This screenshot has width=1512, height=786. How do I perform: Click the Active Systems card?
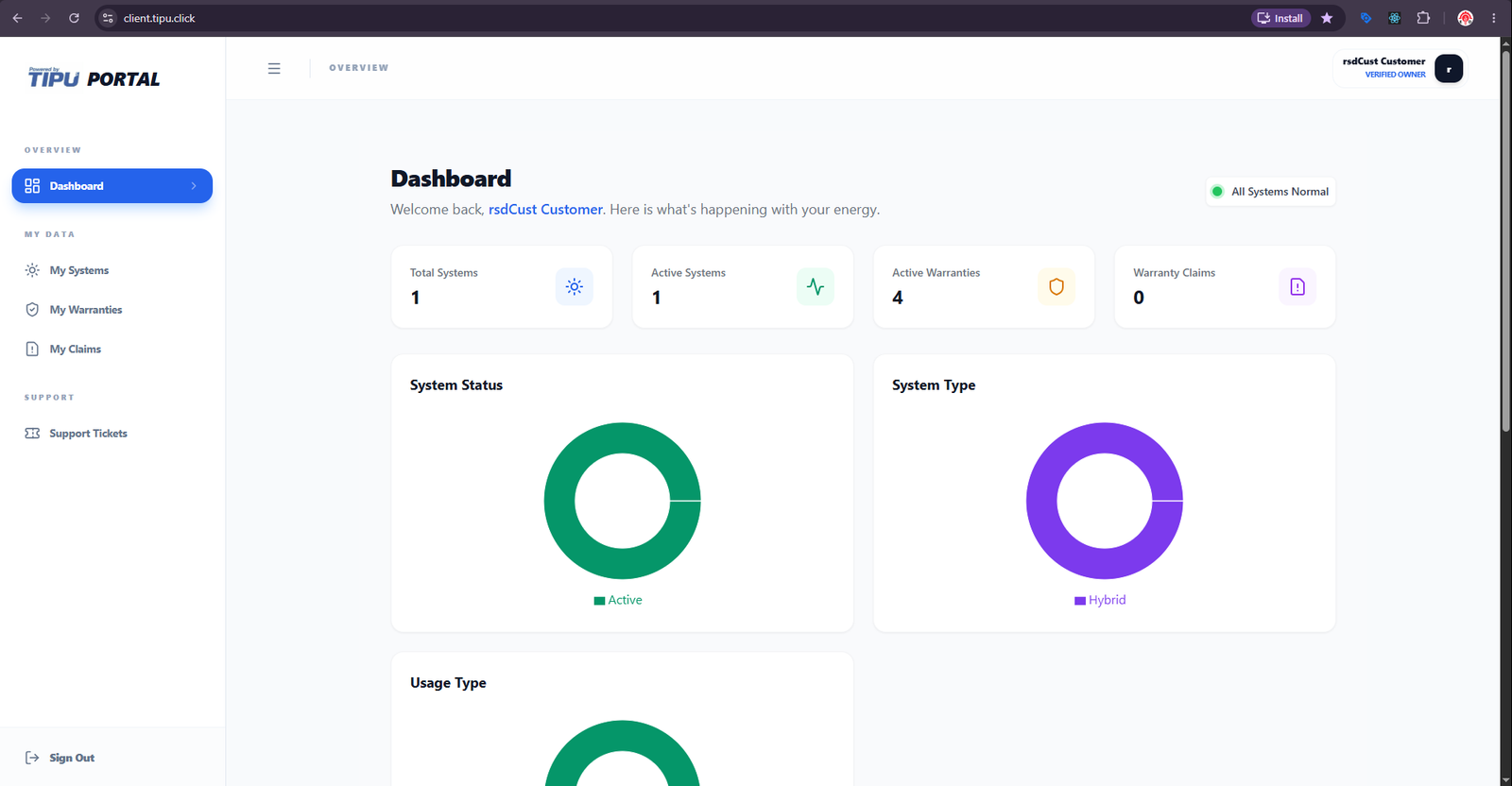743,287
